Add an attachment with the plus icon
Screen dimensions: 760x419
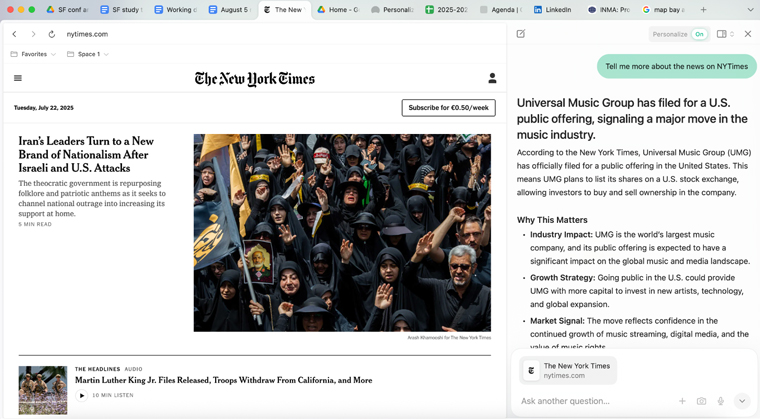click(682, 401)
